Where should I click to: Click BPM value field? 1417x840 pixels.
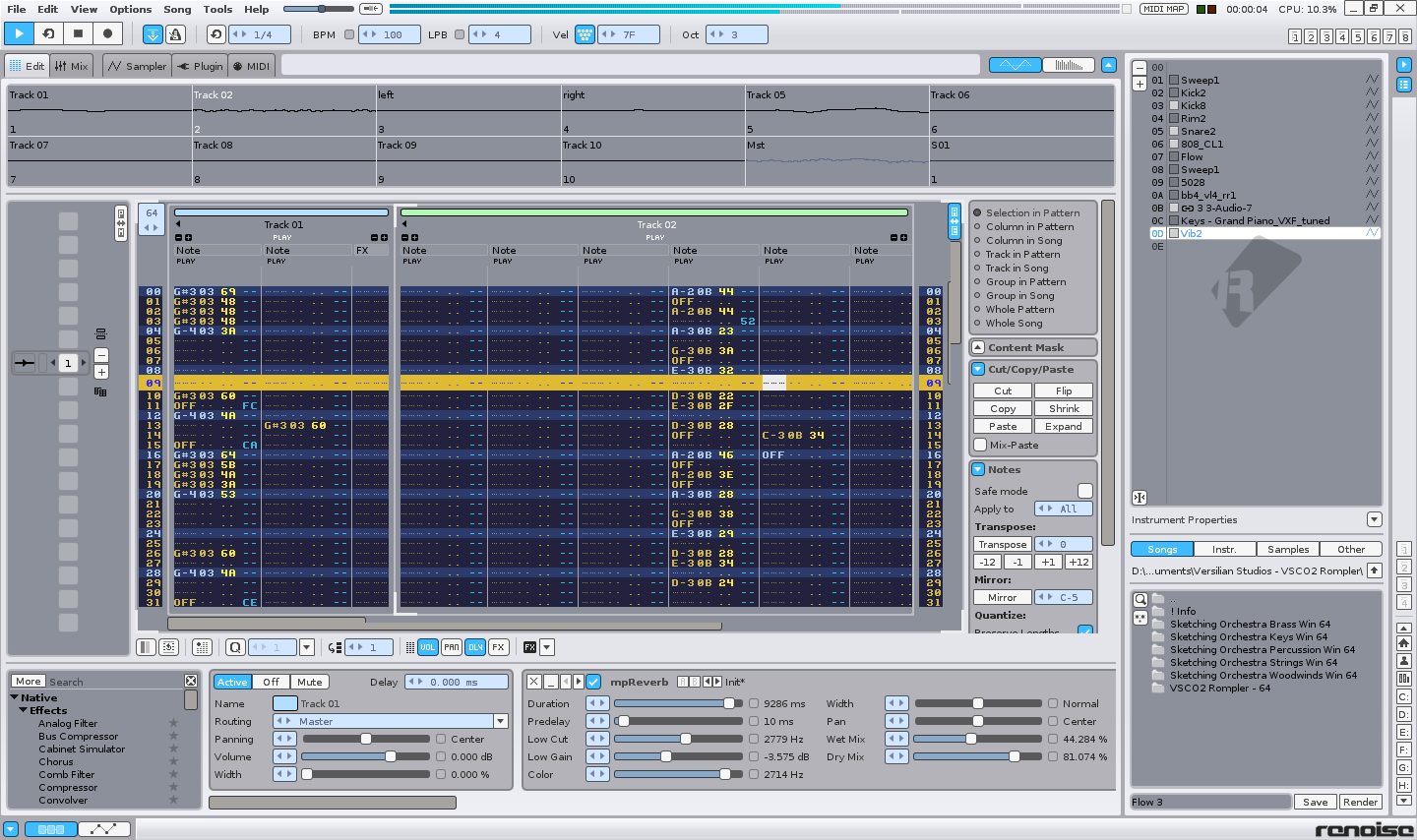point(390,34)
